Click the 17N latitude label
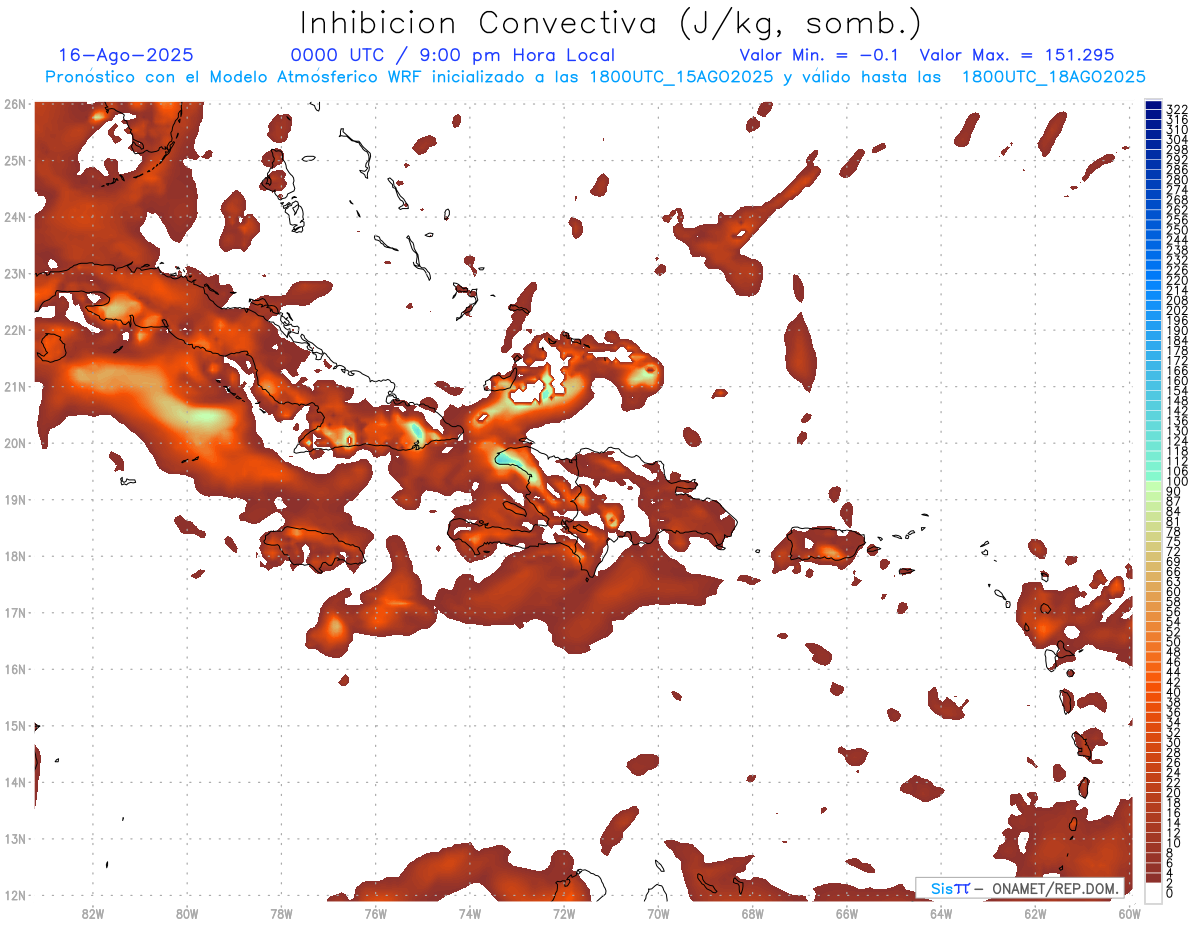This screenshot has height=927, width=1200. point(14,612)
